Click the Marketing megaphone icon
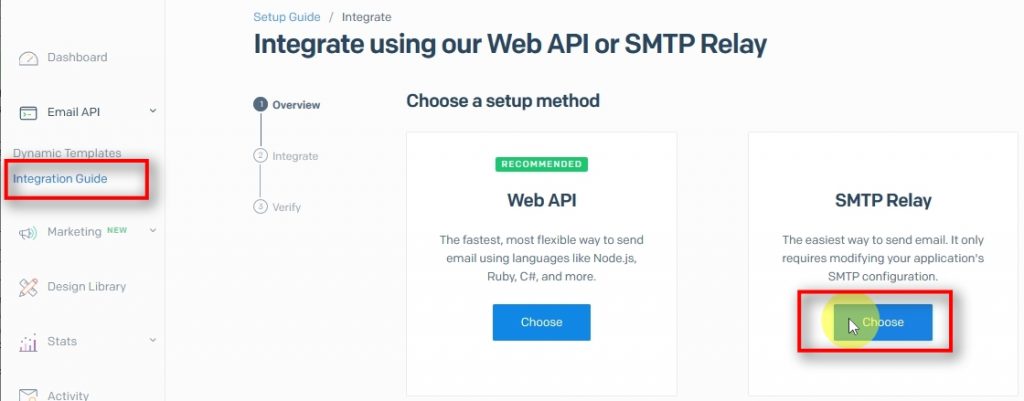 pos(28,233)
